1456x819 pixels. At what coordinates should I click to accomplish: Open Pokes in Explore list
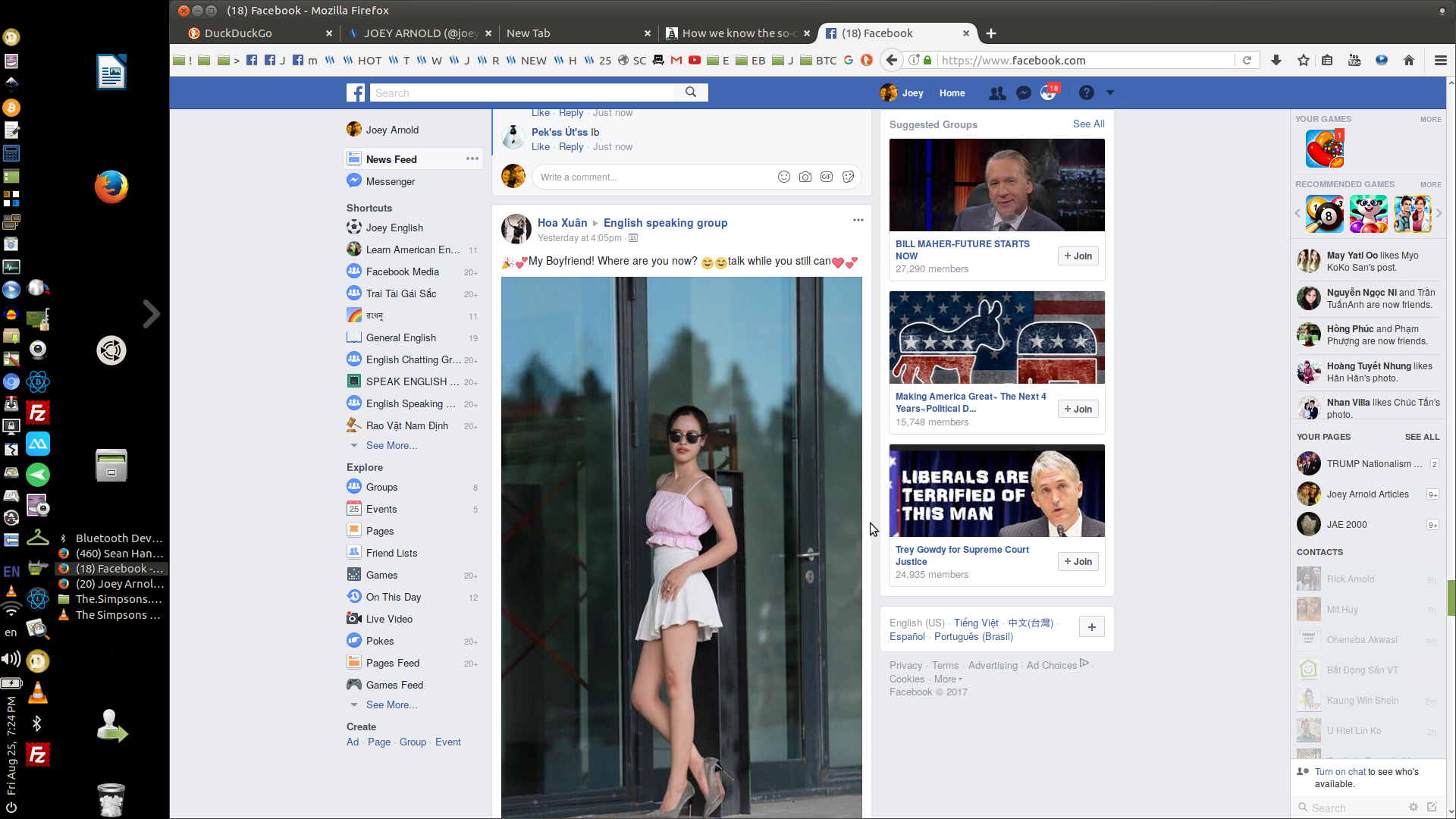[379, 641]
